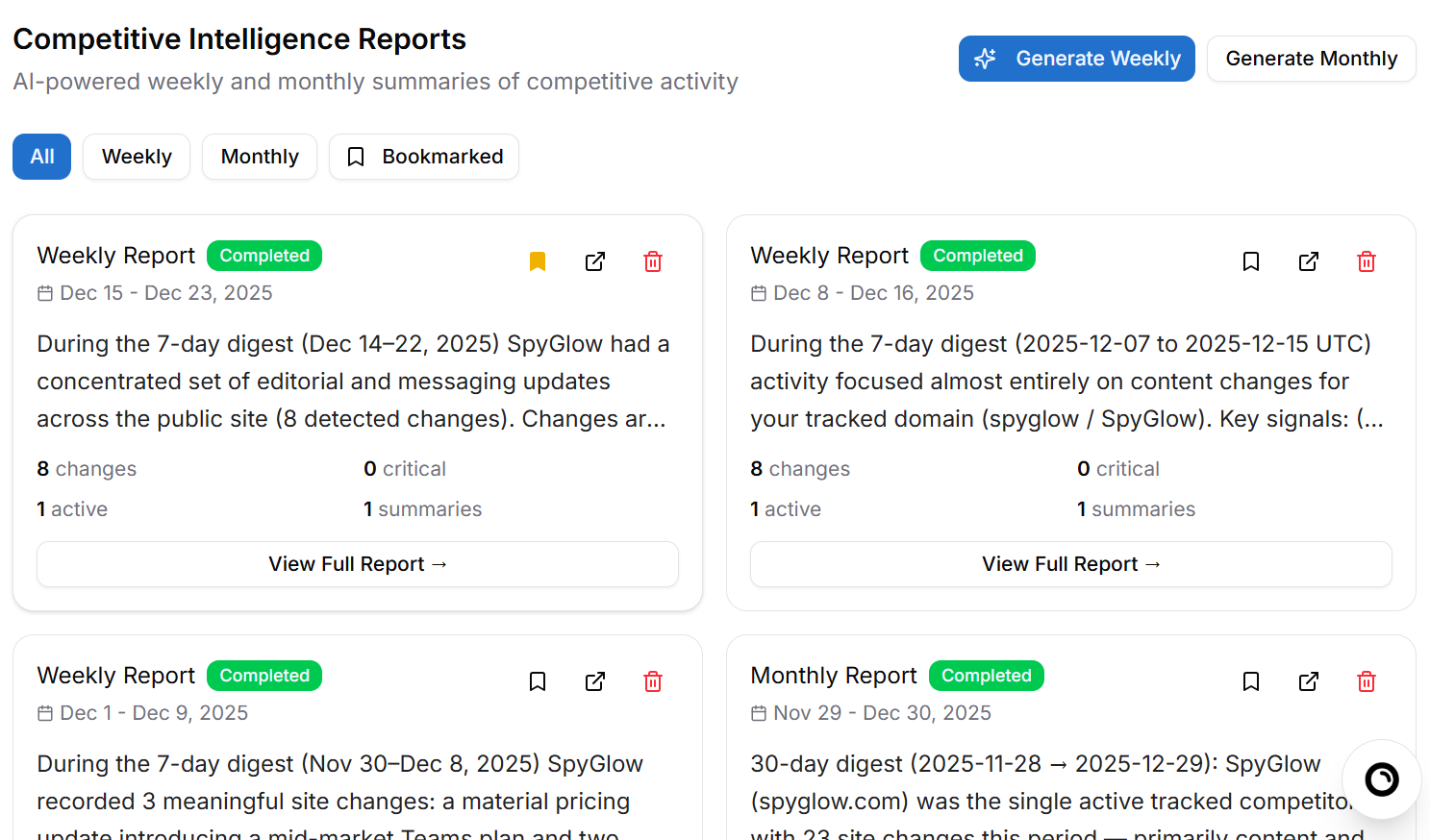
Task: Click Generate Weekly
Action: coord(1076,59)
